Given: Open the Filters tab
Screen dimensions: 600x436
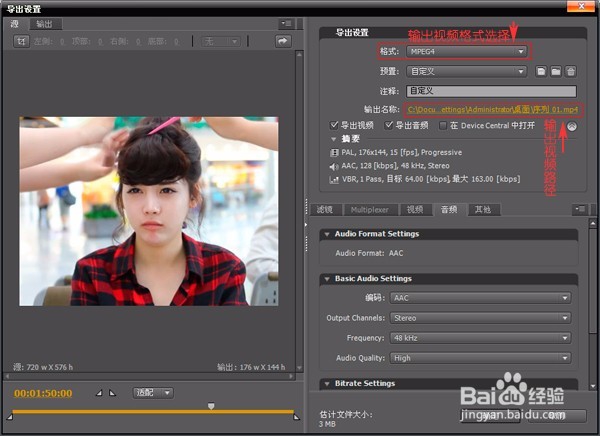Looking at the screenshot, I should tap(325, 209).
